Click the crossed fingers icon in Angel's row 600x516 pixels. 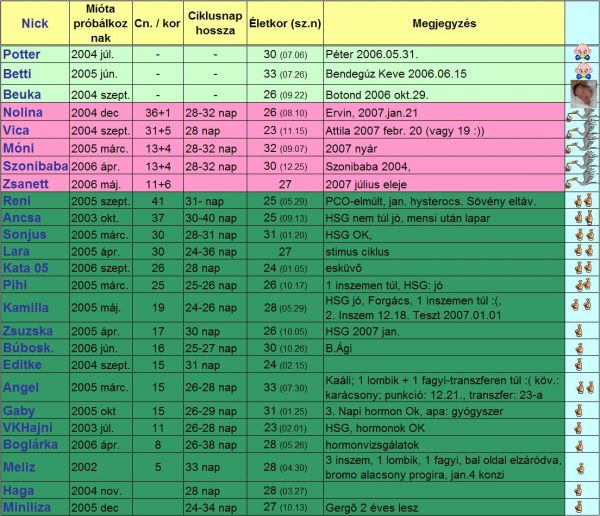click(581, 387)
